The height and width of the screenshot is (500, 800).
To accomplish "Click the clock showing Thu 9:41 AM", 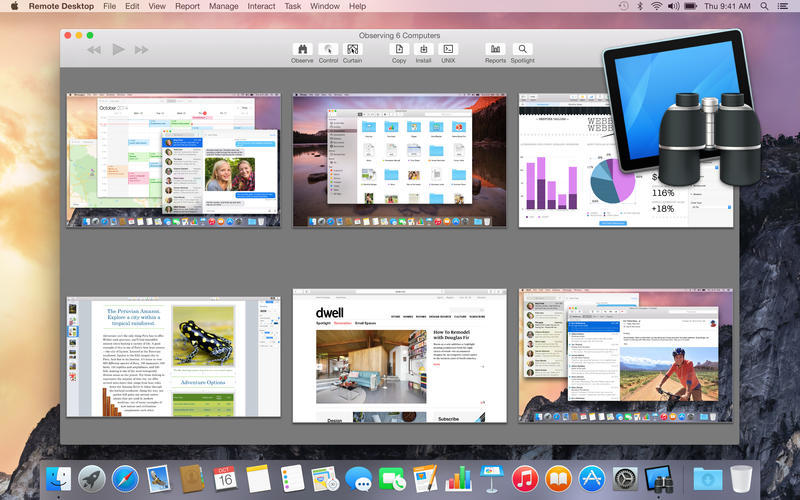I will [x=727, y=6].
